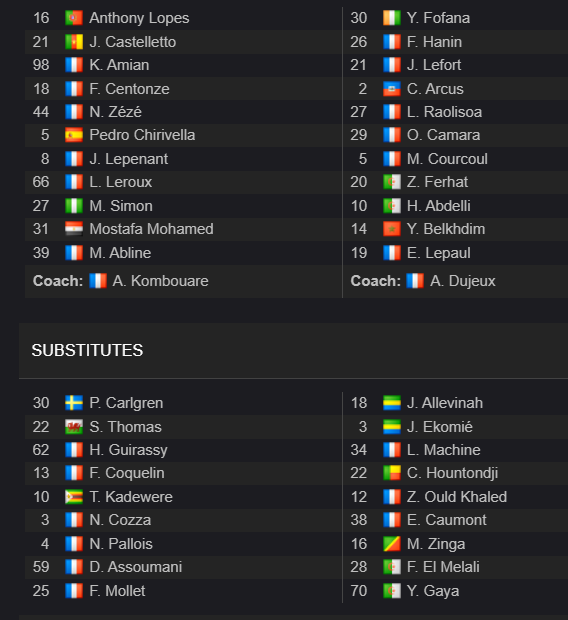Click the Egypt flag beside Mostafa Mohamed
Viewport: 568px width, 620px height.
(x=74, y=229)
